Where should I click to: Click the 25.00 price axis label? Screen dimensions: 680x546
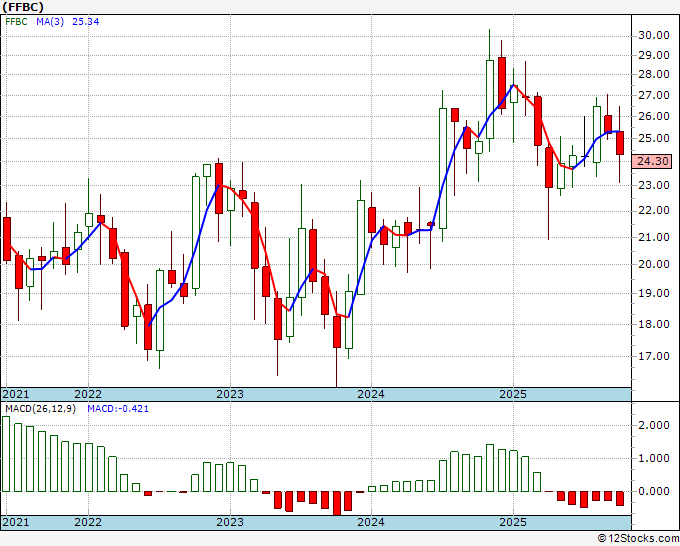pos(654,138)
